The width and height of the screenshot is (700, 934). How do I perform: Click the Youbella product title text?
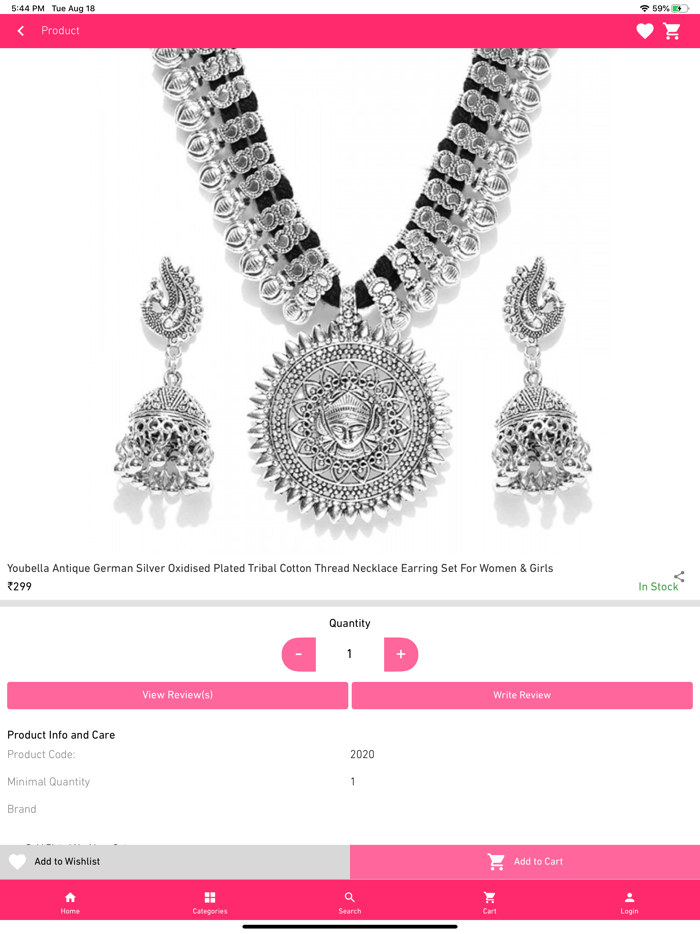click(280, 568)
